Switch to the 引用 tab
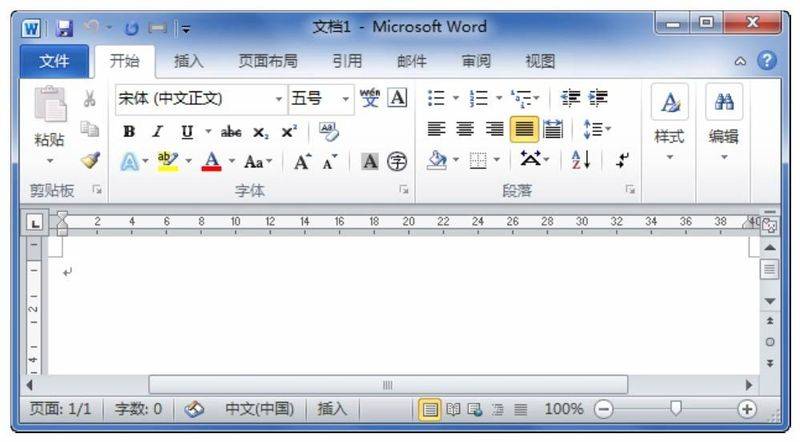The image size is (800, 442). click(x=347, y=61)
